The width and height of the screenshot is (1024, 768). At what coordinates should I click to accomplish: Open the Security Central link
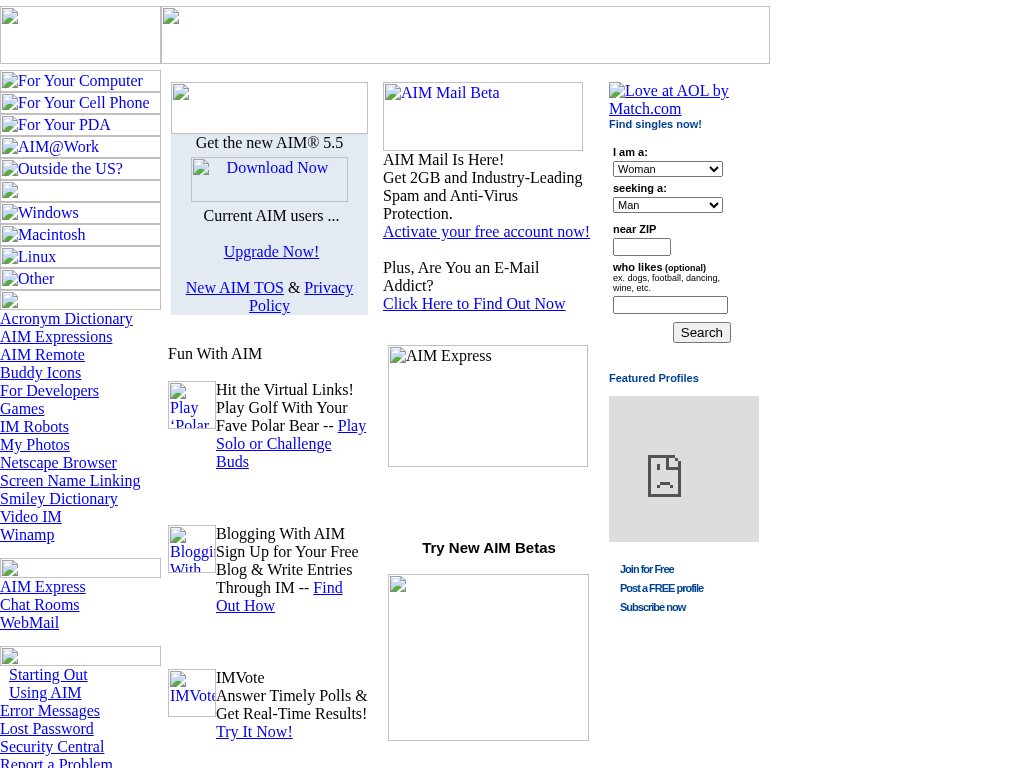point(52,747)
